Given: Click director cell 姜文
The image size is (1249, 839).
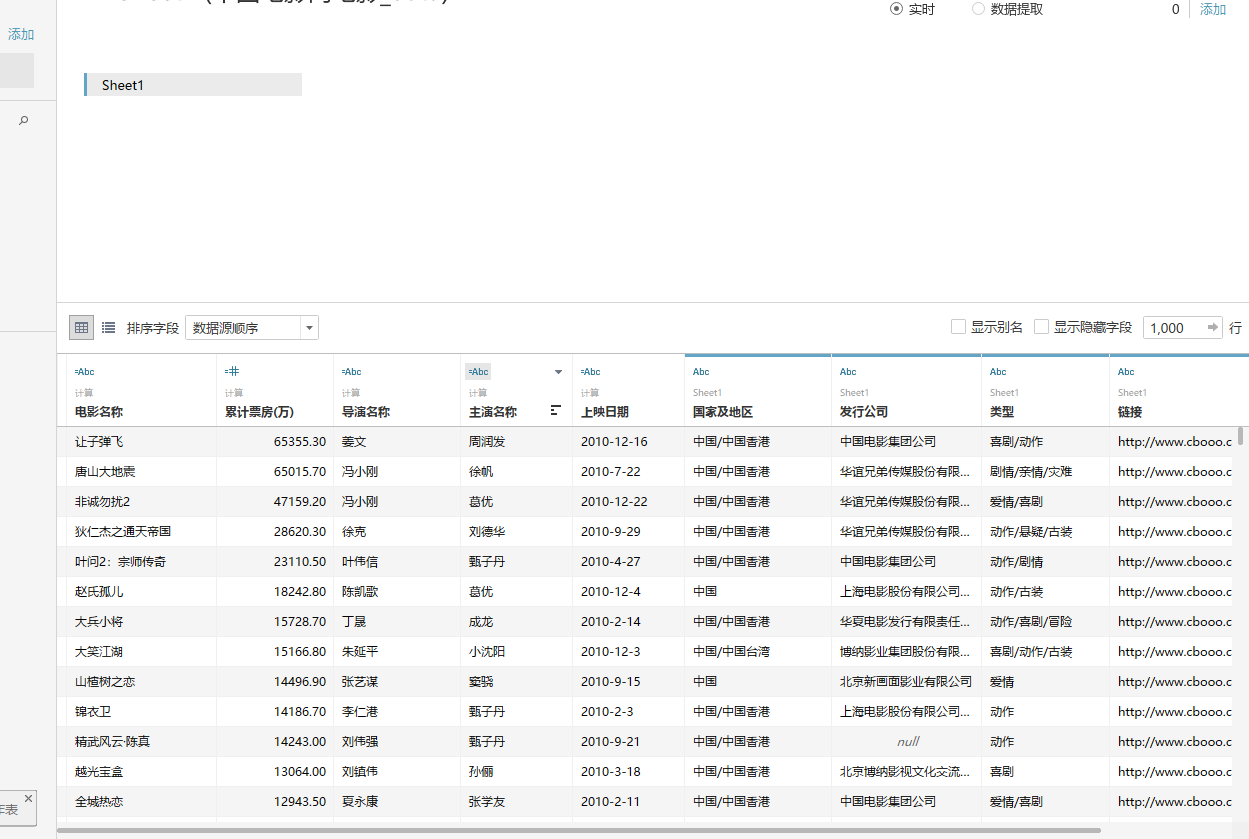Looking at the screenshot, I should [397, 442].
